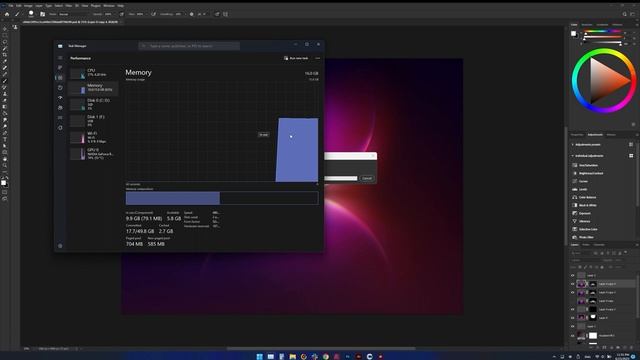Add a Black & White adjustment
Viewport: 640px width, 360px height.
[x=584, y=205]
